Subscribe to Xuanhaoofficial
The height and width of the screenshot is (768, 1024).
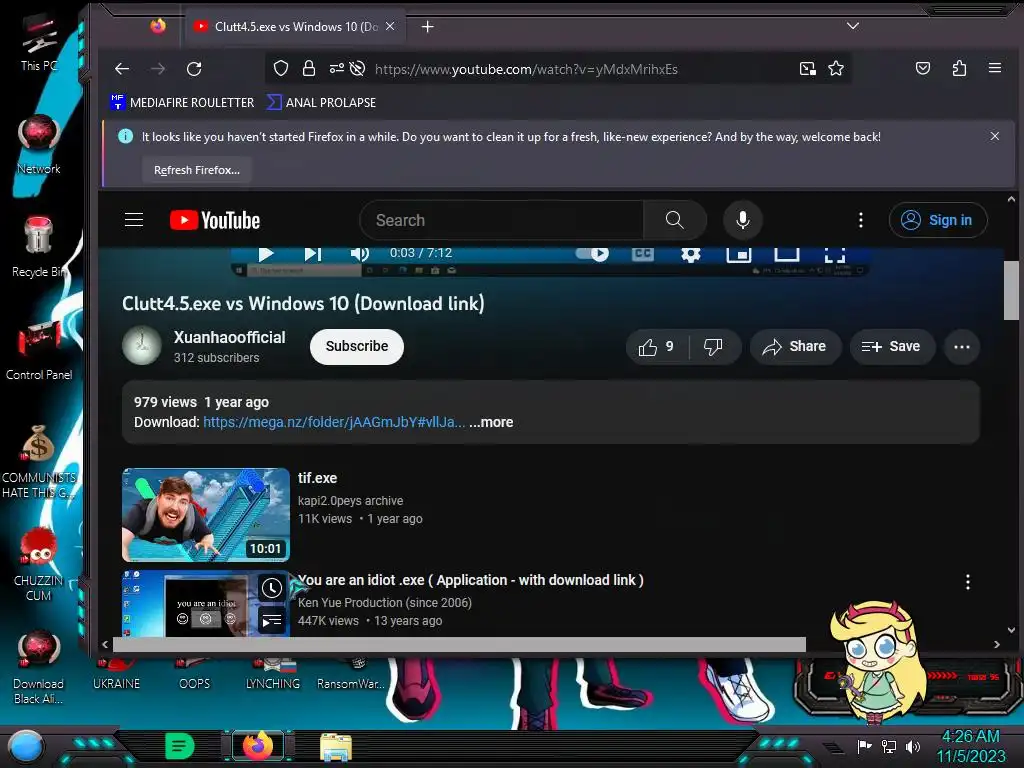(x=357, y=346)
